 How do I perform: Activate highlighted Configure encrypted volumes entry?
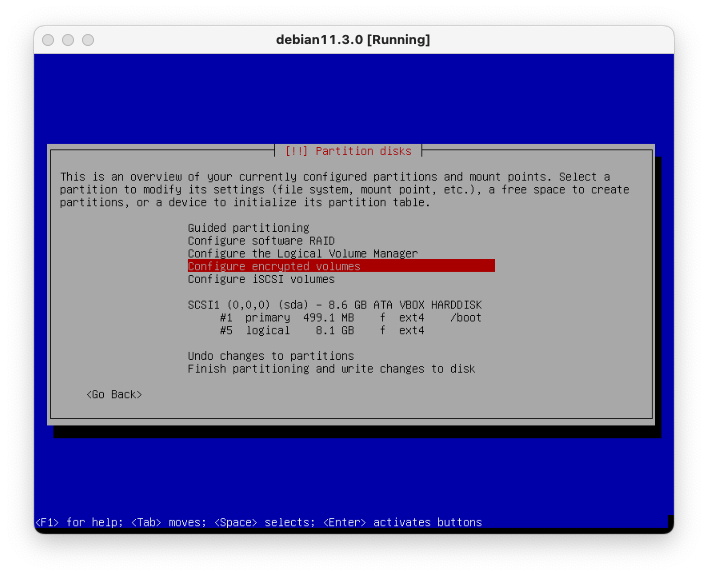pyautogui.click(x=340, y=267)
